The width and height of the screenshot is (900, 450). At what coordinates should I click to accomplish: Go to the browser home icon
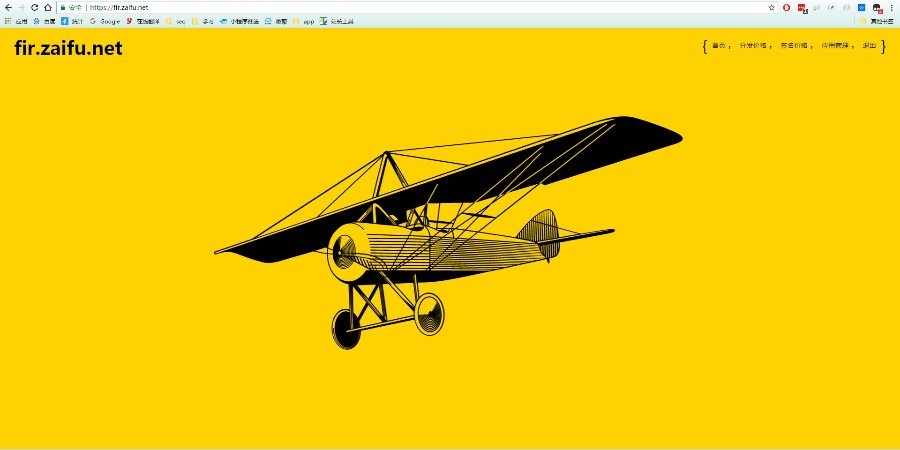(48, 7)
